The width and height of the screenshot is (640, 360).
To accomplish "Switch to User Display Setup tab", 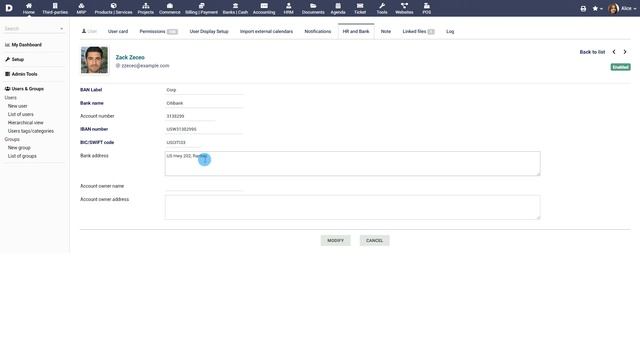I will [x=209, y=31].
